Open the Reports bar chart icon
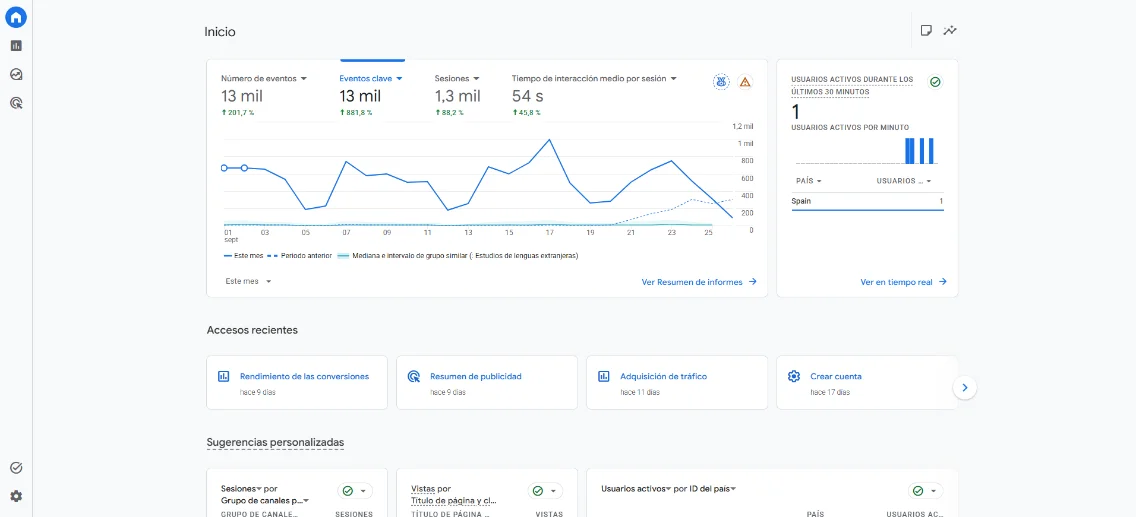The height and width of the screenshot is (517, 1136). [16, 46]
